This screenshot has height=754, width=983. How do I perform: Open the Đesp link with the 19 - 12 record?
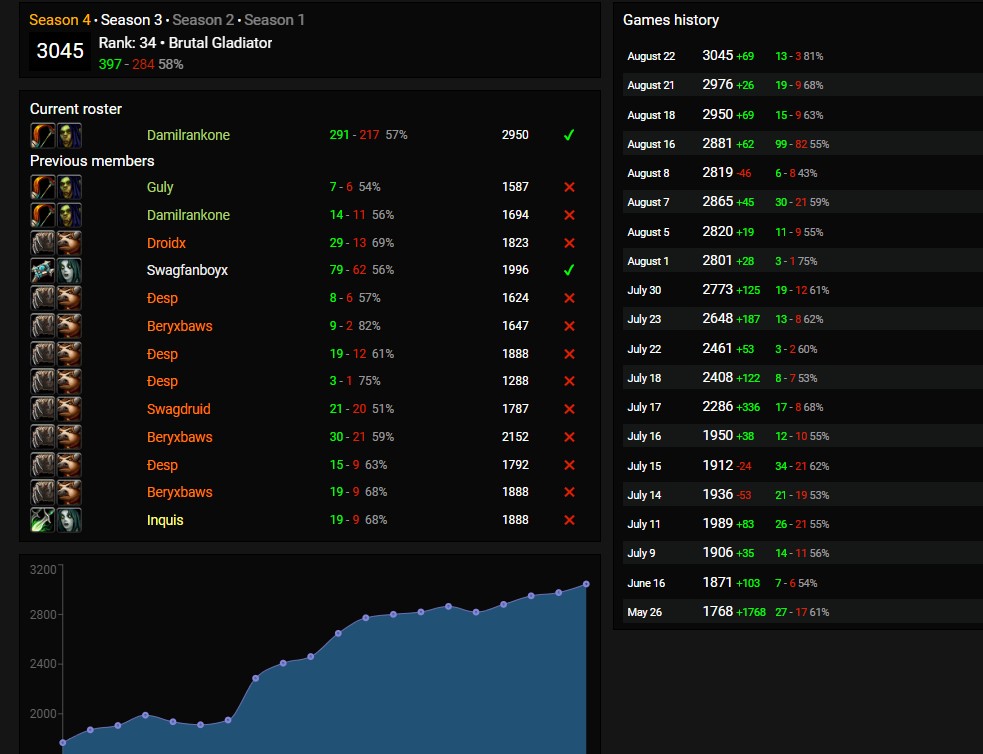(x=162, y=354)
